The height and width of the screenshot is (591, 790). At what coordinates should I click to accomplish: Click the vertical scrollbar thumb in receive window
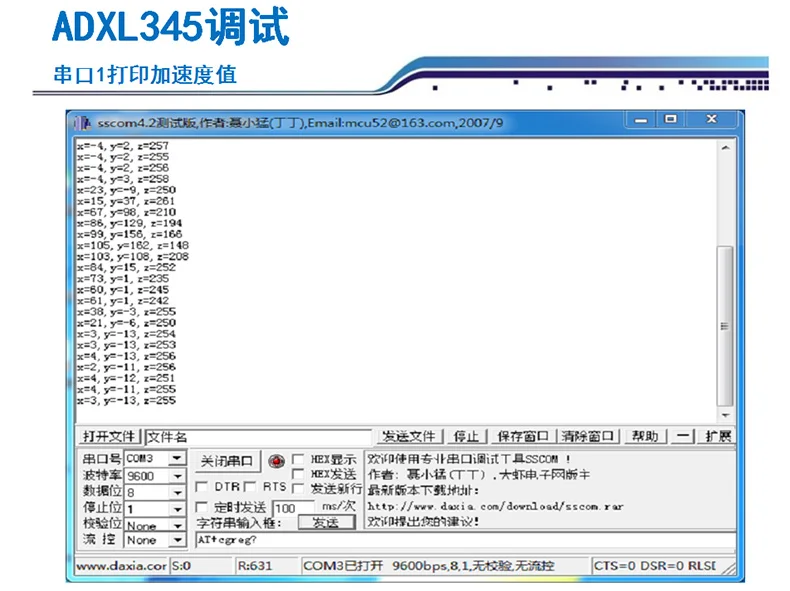(725, 326)
